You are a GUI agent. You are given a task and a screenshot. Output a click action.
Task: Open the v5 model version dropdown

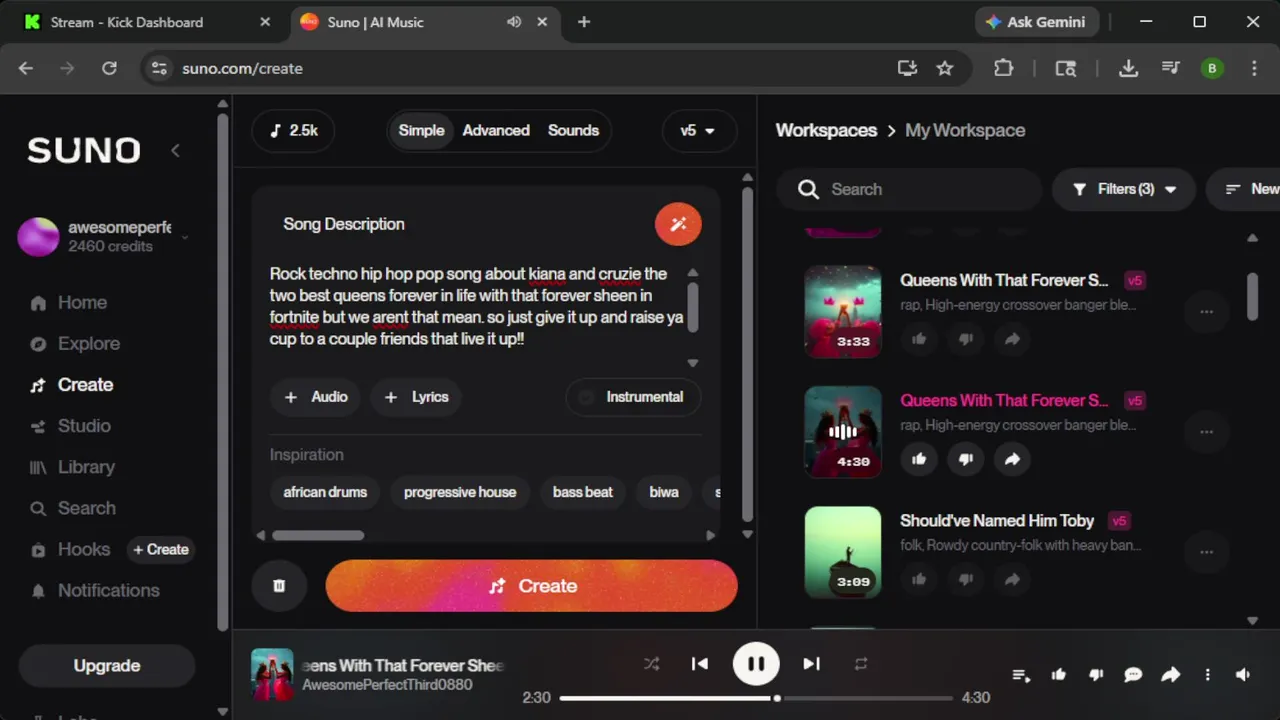698,131
